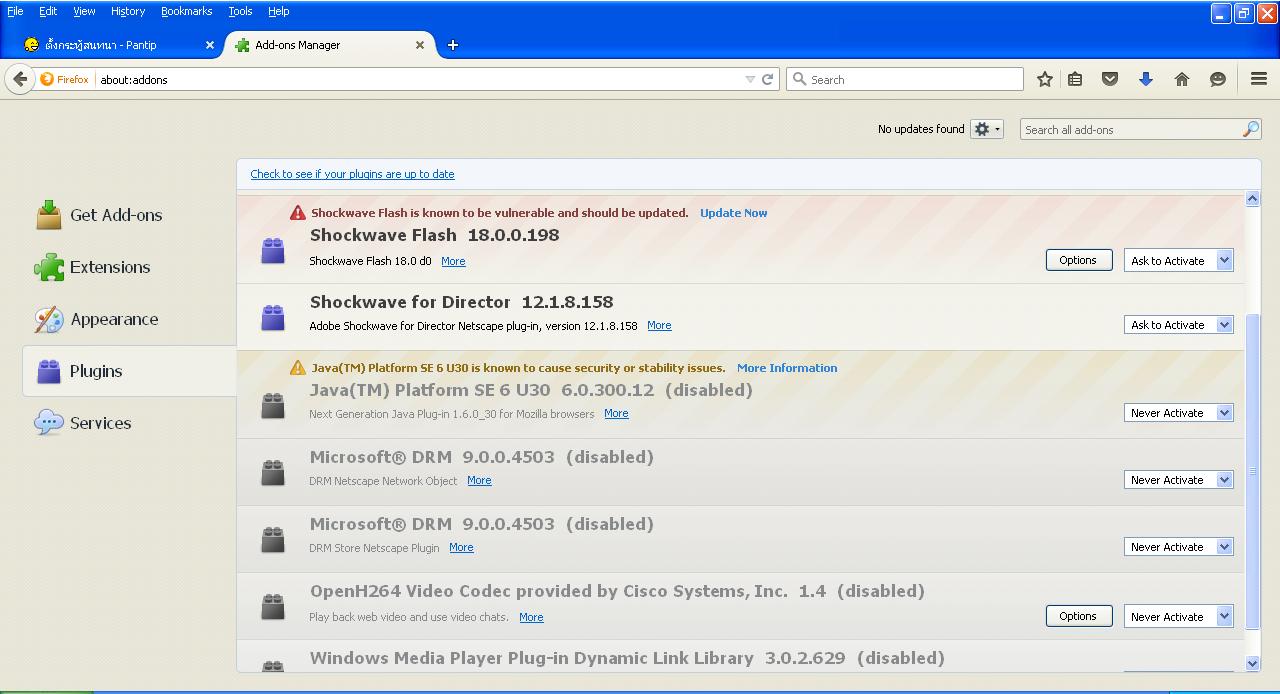Bookmark this page with the star icon
The width and height of the screenshot is (1280, 694).
[1045, 79]
